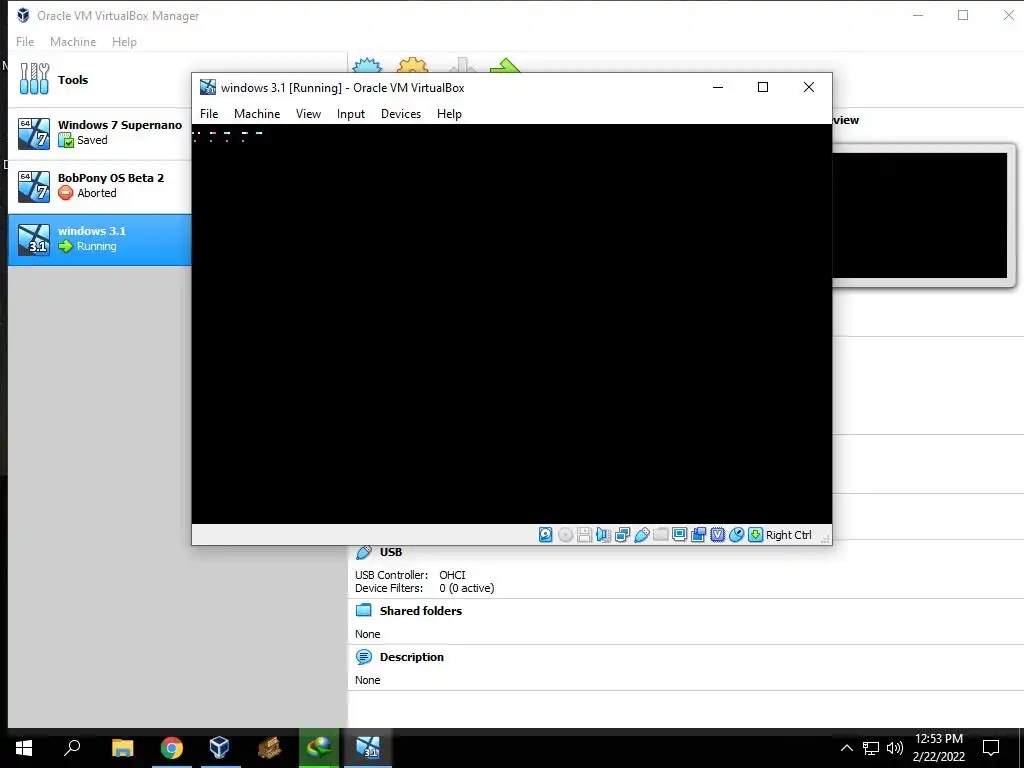1024x768 pixels.
Task: Click the Saved state text under Windows 7 Supernano
Action: tap(92, 140)
